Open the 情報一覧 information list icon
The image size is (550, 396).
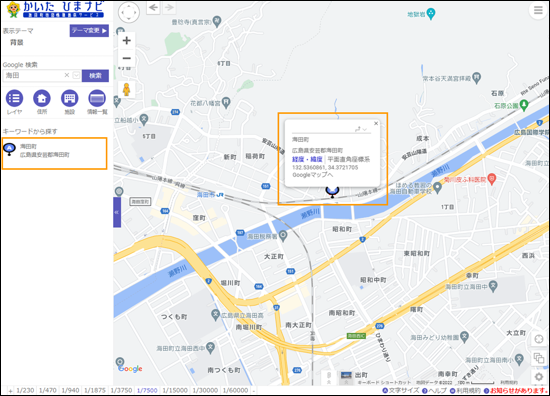pos(97,102)
